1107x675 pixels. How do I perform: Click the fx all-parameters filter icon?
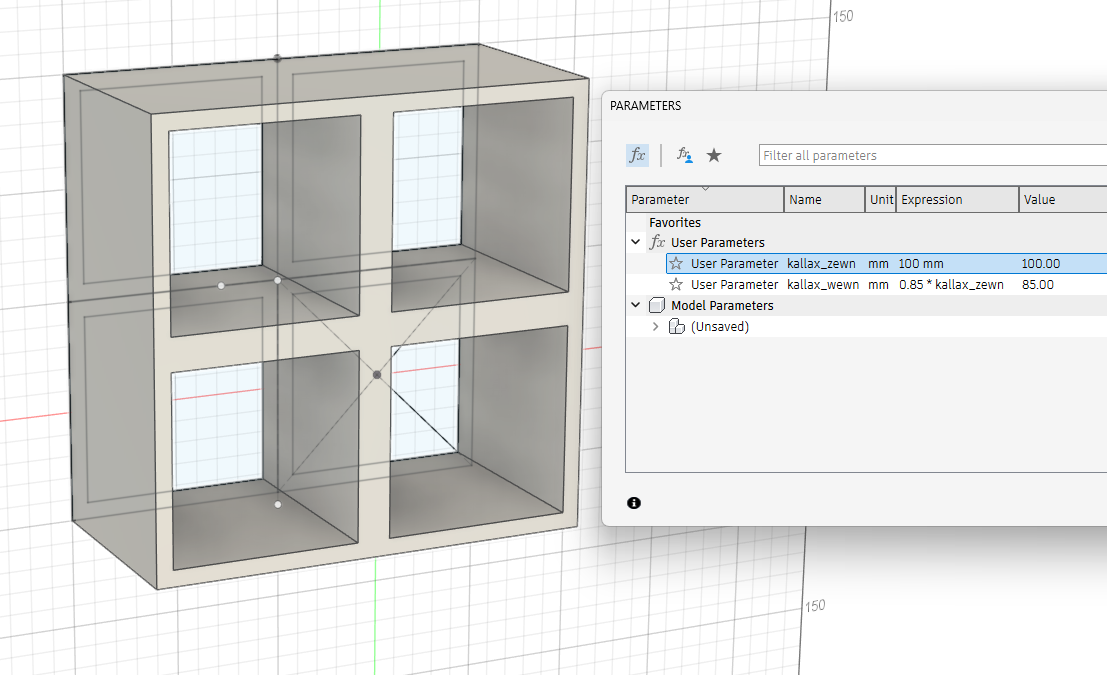pyautogui.click(x=637, y=155)
